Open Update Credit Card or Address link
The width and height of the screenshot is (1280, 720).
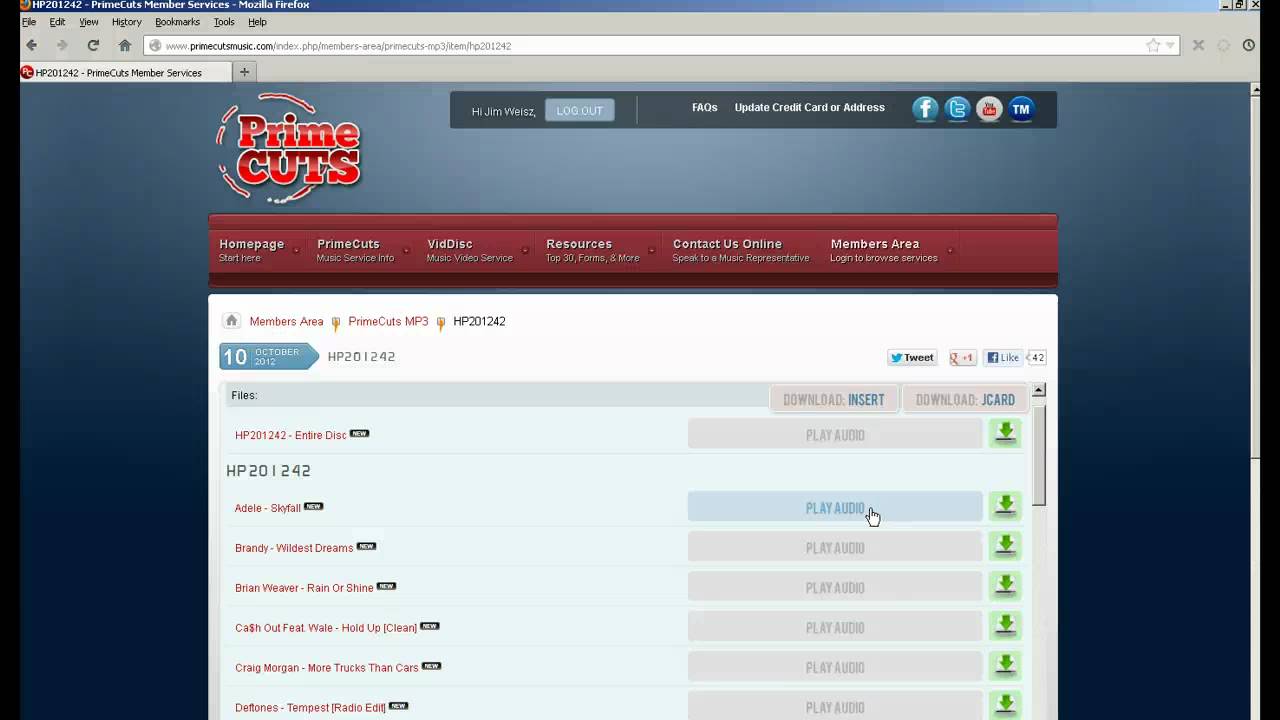coord(809,107)
